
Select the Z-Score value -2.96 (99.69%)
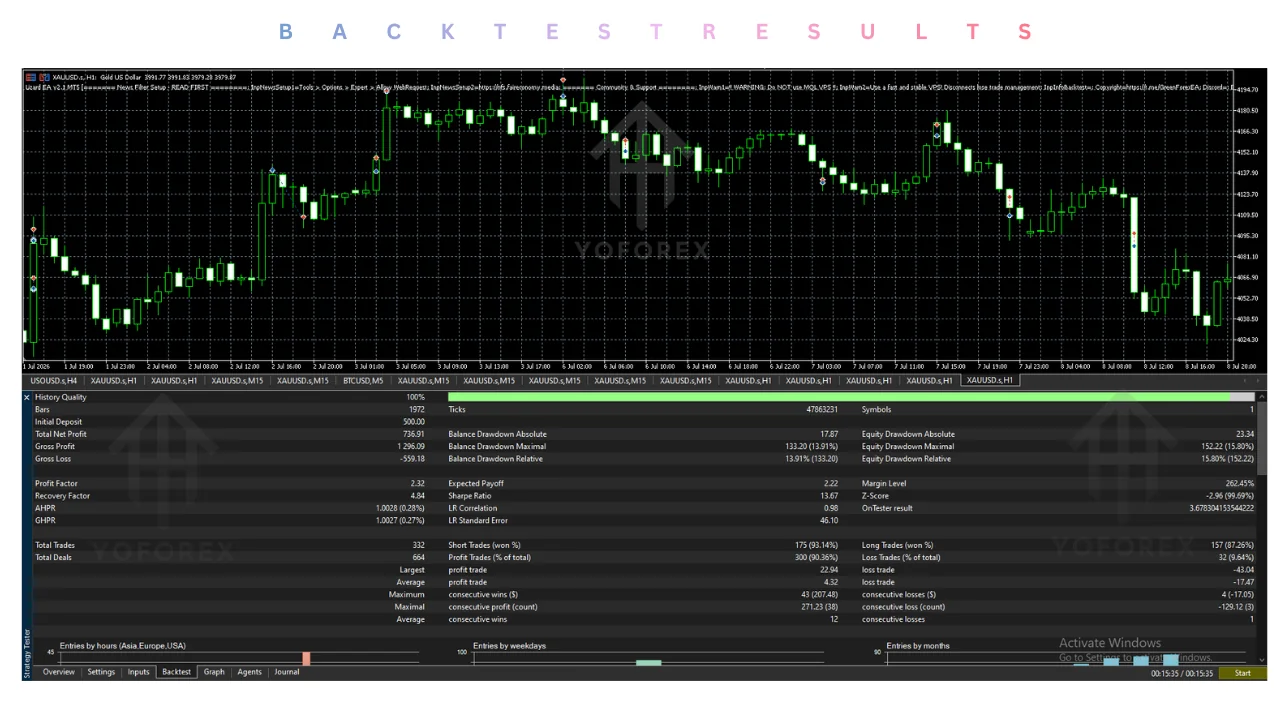(1230, 496)
